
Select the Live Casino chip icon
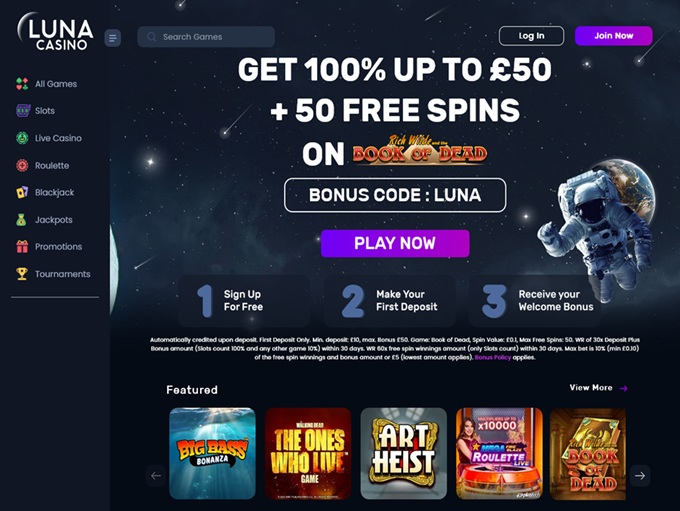[22, 138]
